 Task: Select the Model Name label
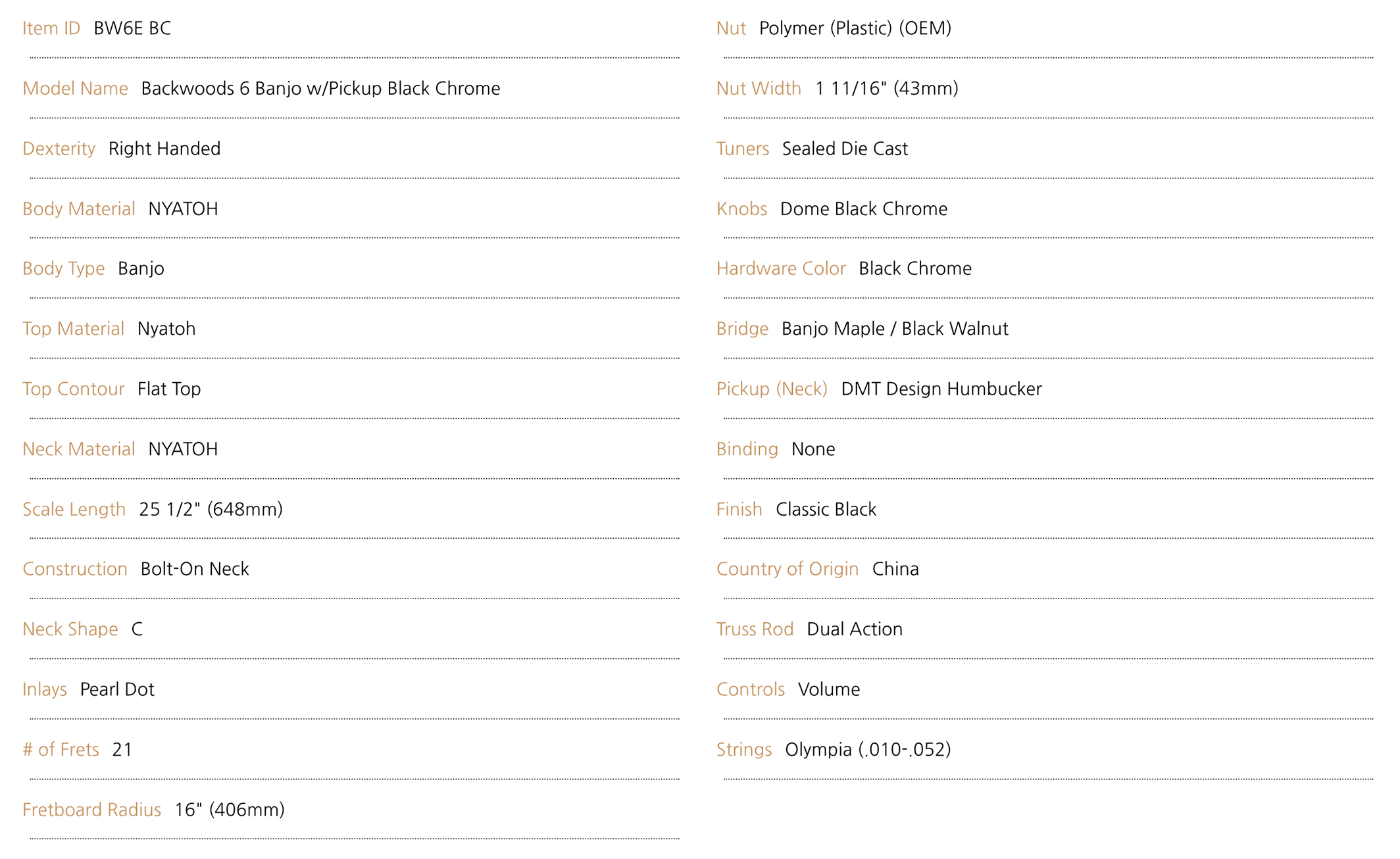[75, 88]
